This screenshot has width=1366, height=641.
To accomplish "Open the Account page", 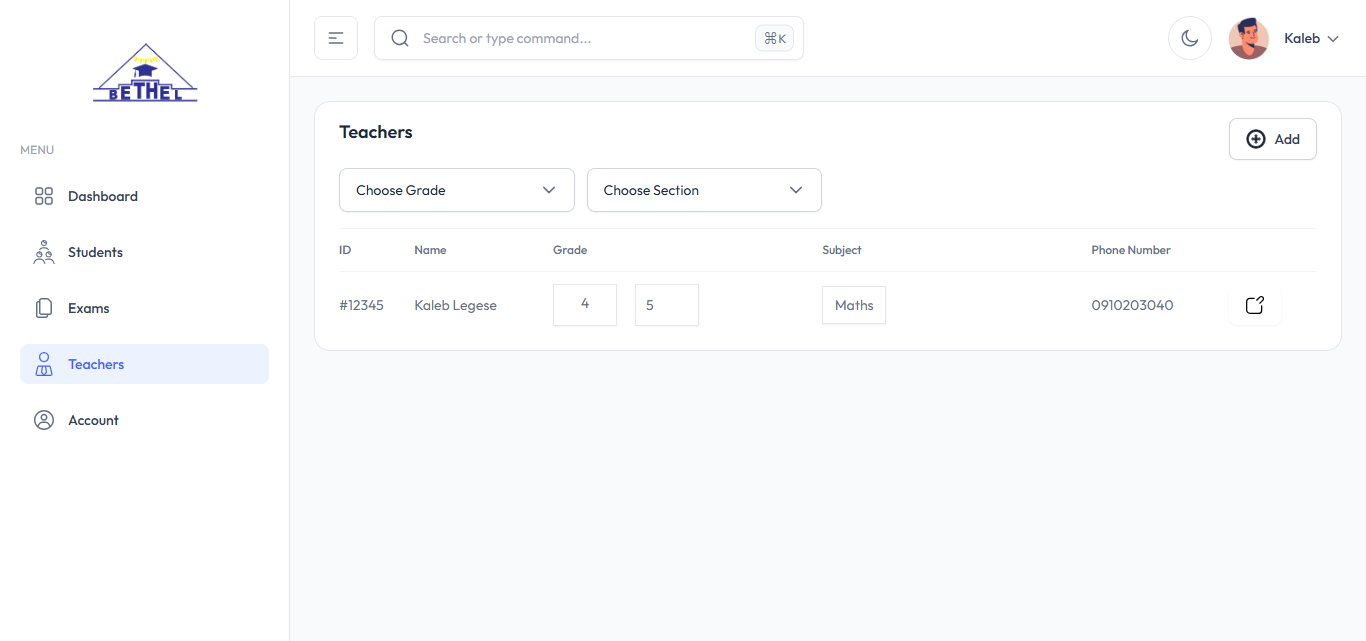I will pos(93,420).
